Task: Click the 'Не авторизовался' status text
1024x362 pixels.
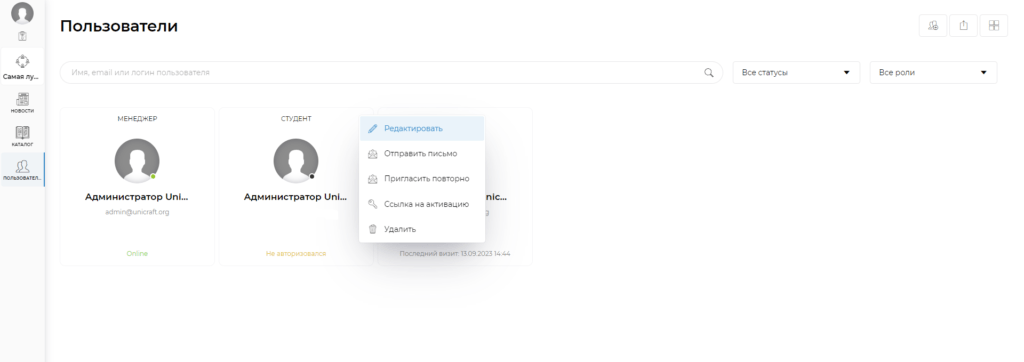Action: tap(296, 254)
